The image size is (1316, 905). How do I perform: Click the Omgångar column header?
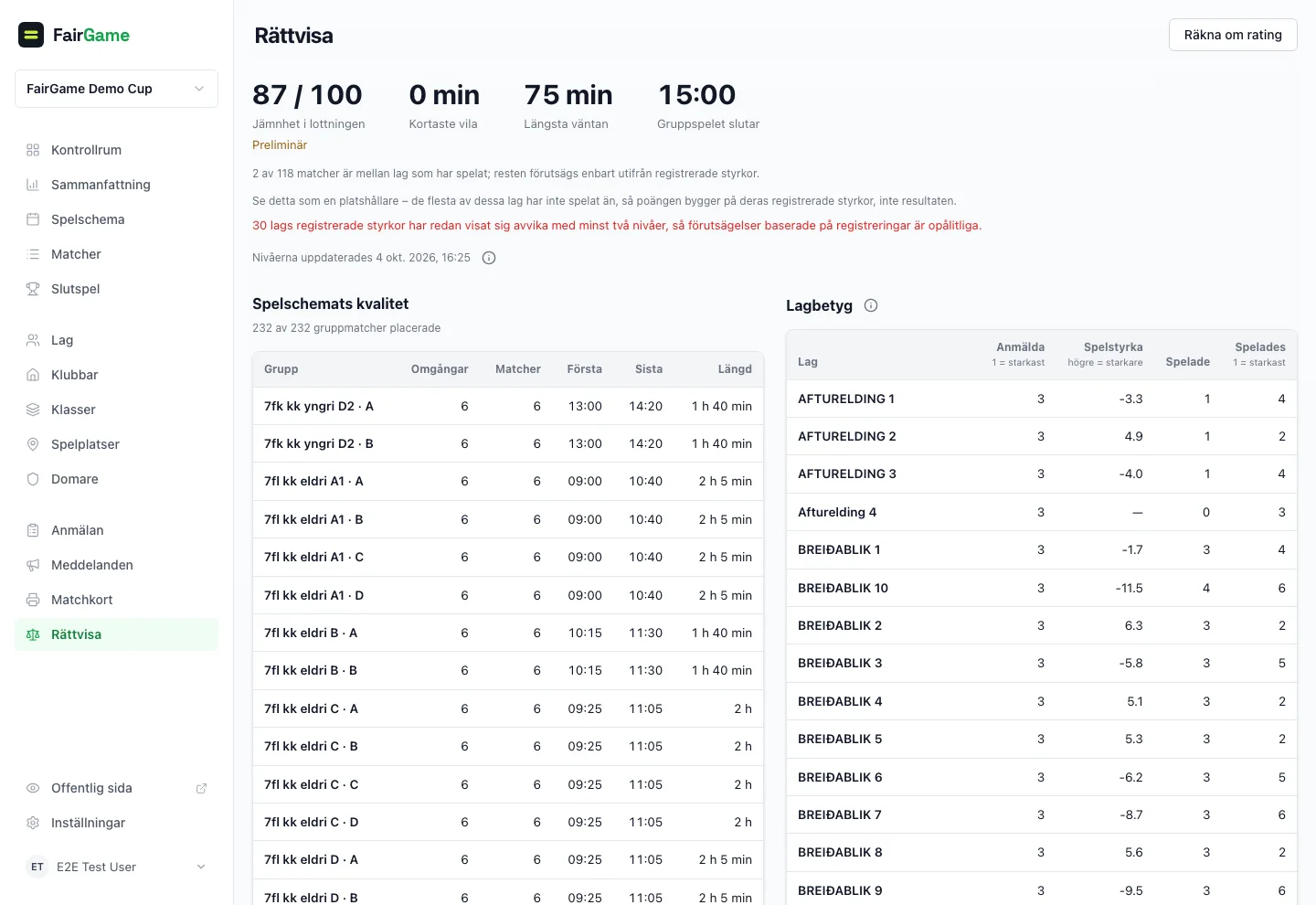[x=440, y=369]
